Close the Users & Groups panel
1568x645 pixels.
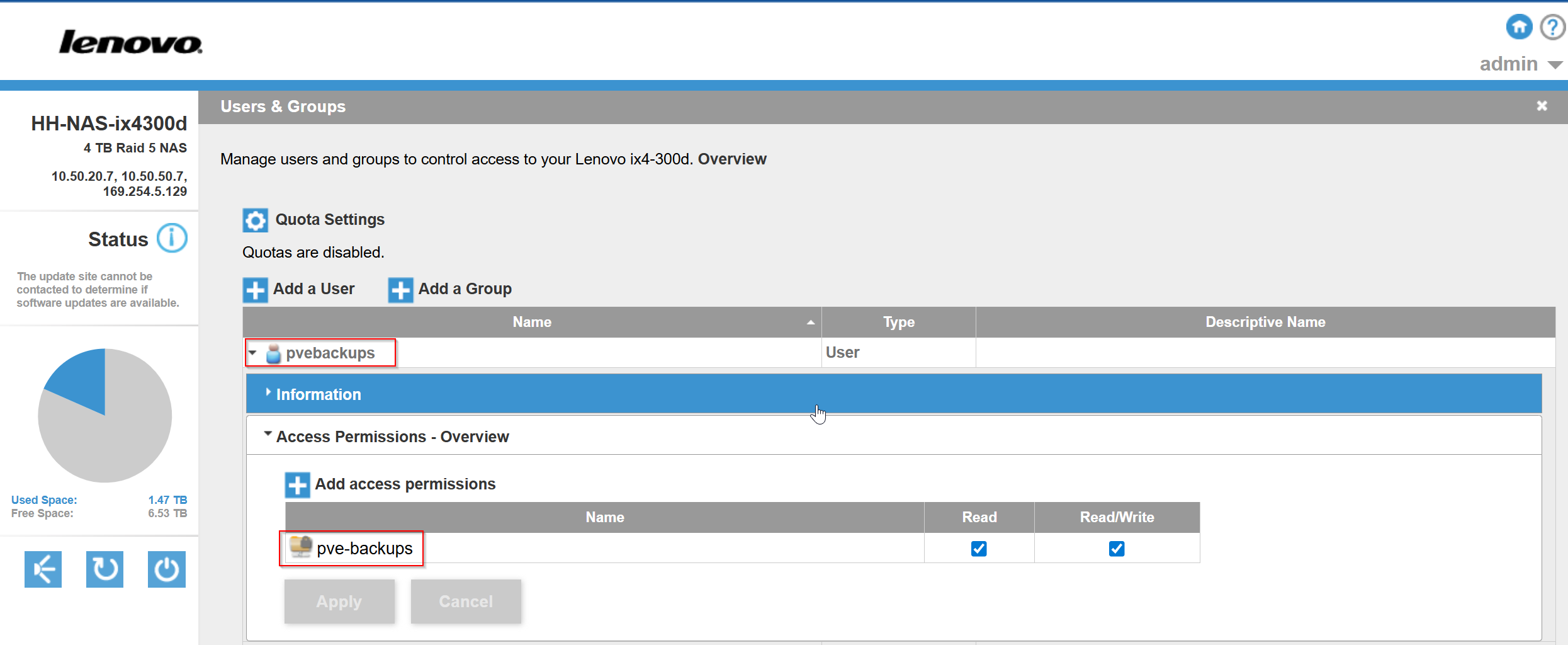(x=1542, y=106)
